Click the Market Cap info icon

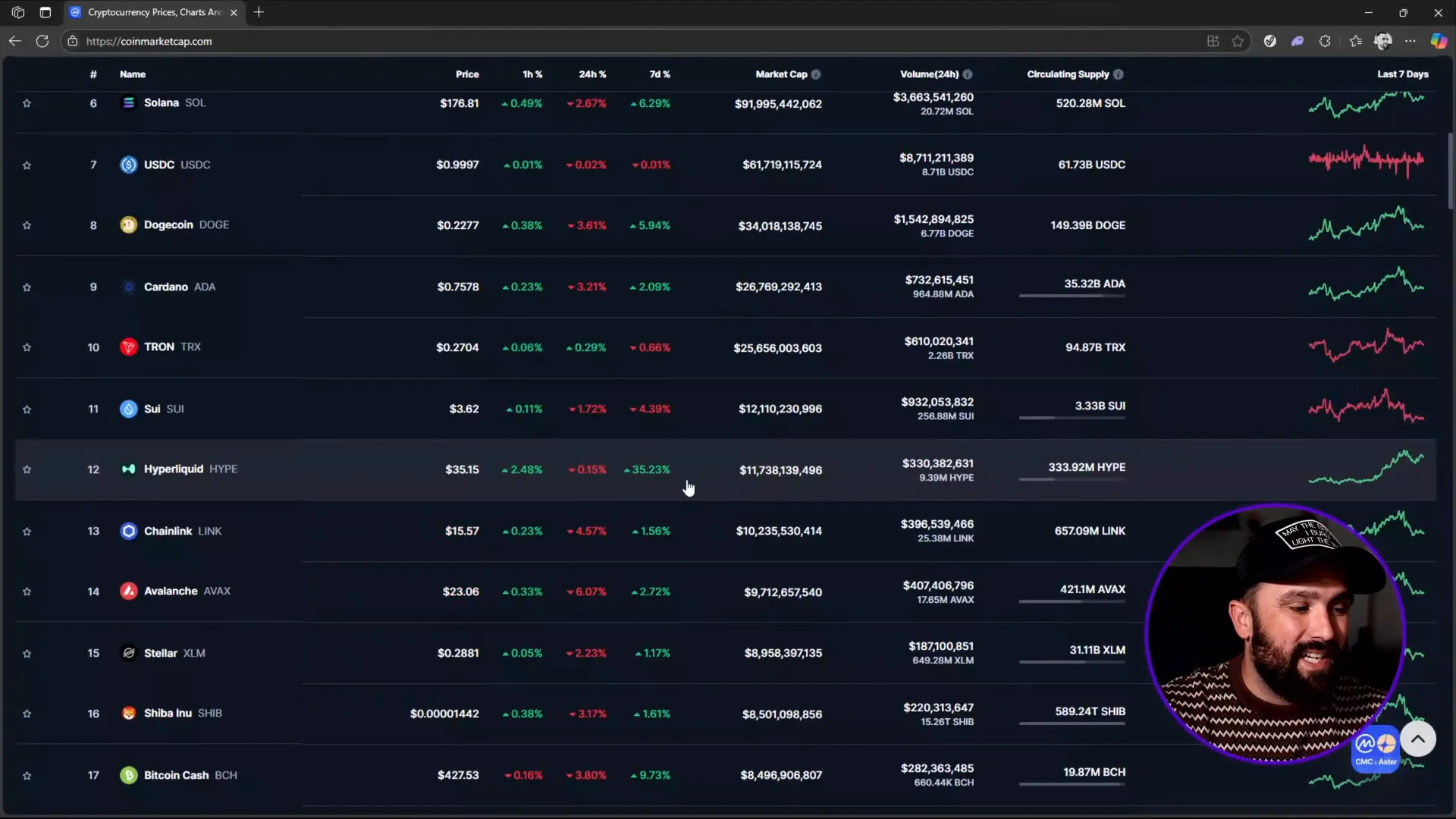pos(816,74)
